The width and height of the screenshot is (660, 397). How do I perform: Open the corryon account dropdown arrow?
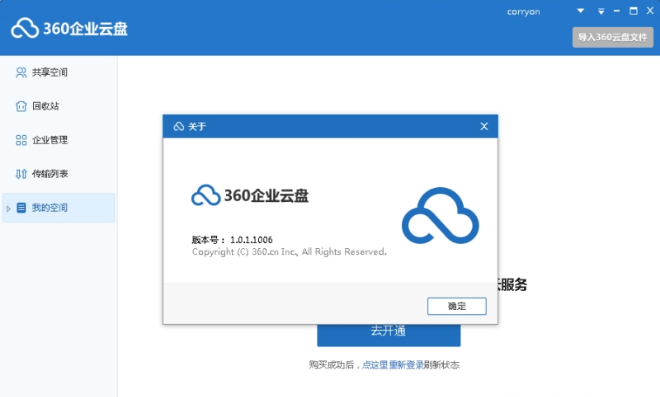580,11
